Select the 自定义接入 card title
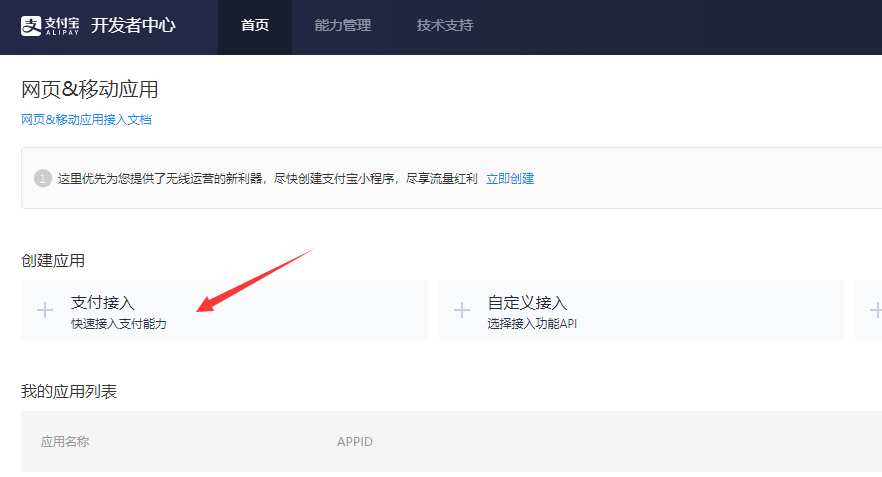 [x=527, y=302]
